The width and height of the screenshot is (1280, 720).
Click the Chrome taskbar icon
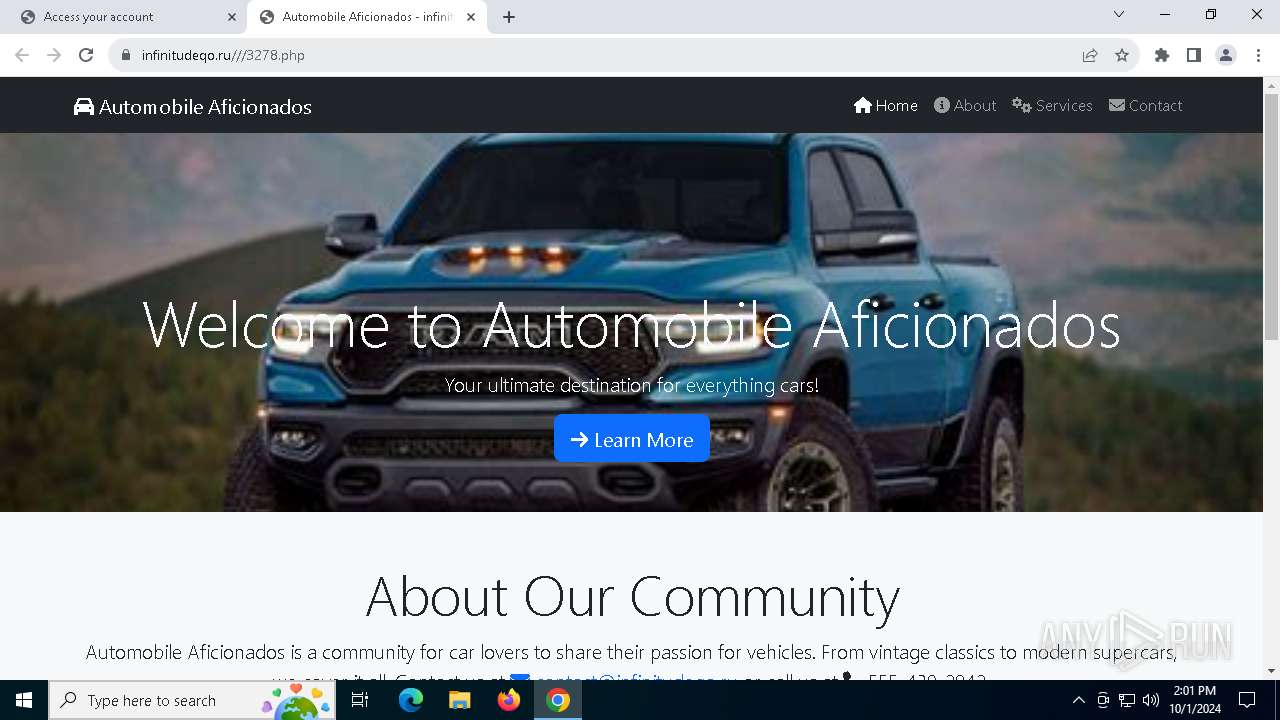558,700
